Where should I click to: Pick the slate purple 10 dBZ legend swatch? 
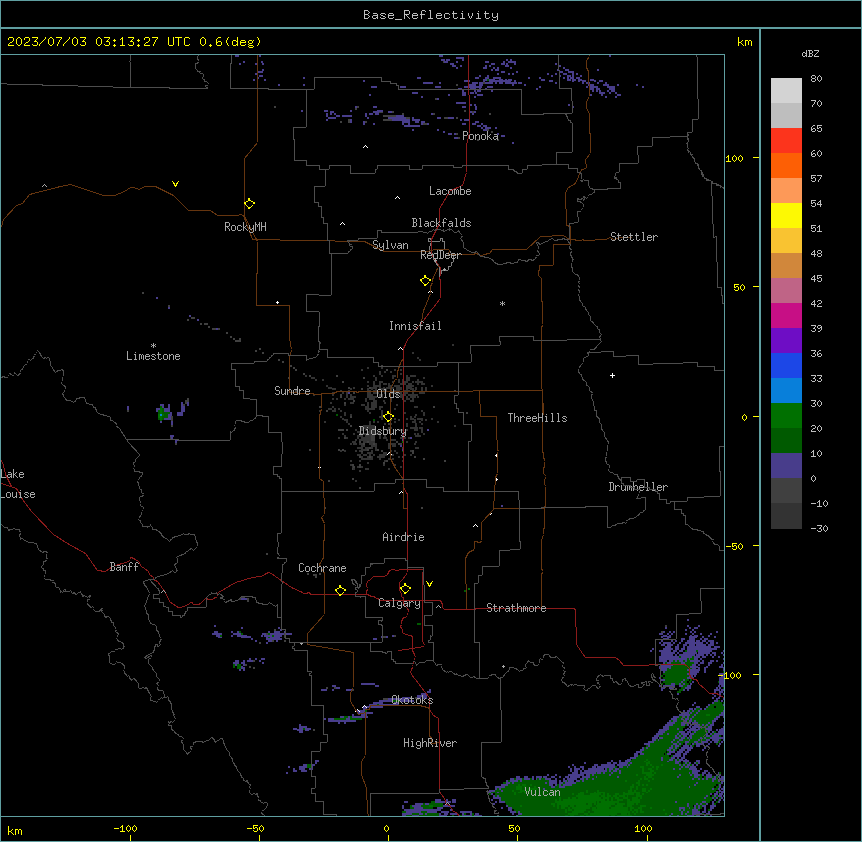(x=786, y=466)
